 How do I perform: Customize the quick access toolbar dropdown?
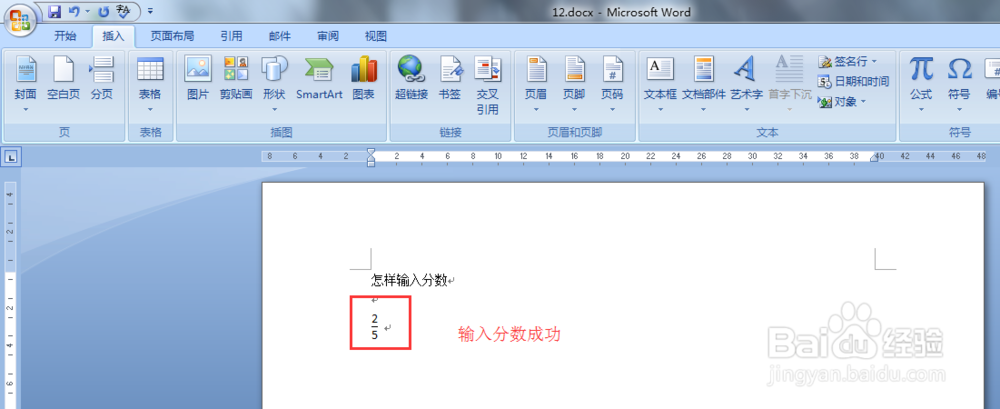150,11
